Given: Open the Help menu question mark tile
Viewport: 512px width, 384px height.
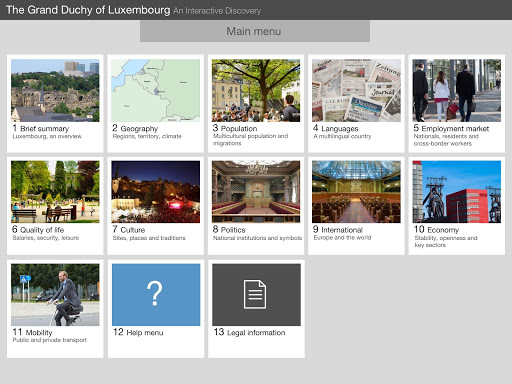Looking at the screenshot, I should 156,295.
